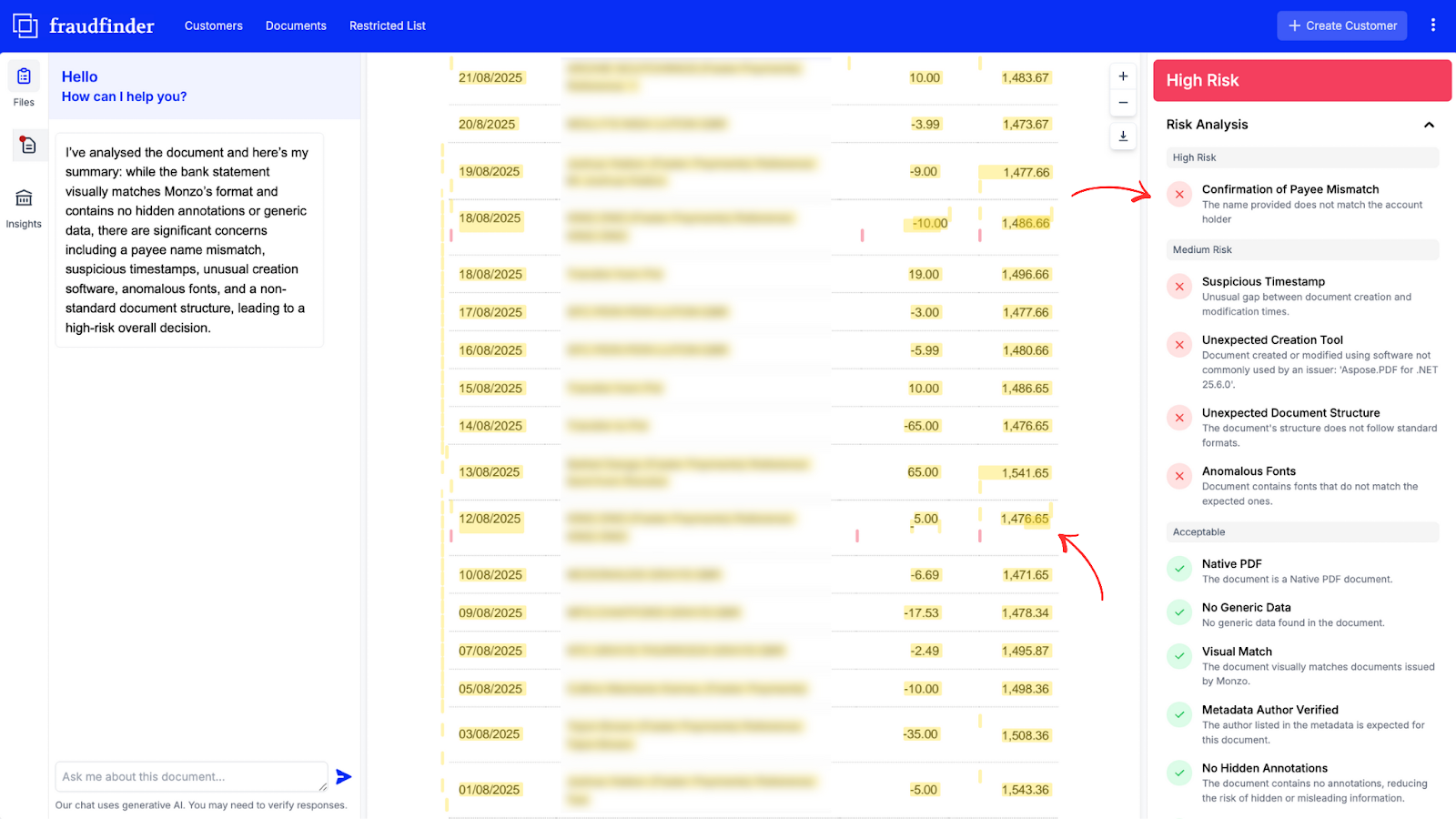The image size is (1456, 819).
Task: Click the 19/08/2025 date cell
Action: click(489, 172)
